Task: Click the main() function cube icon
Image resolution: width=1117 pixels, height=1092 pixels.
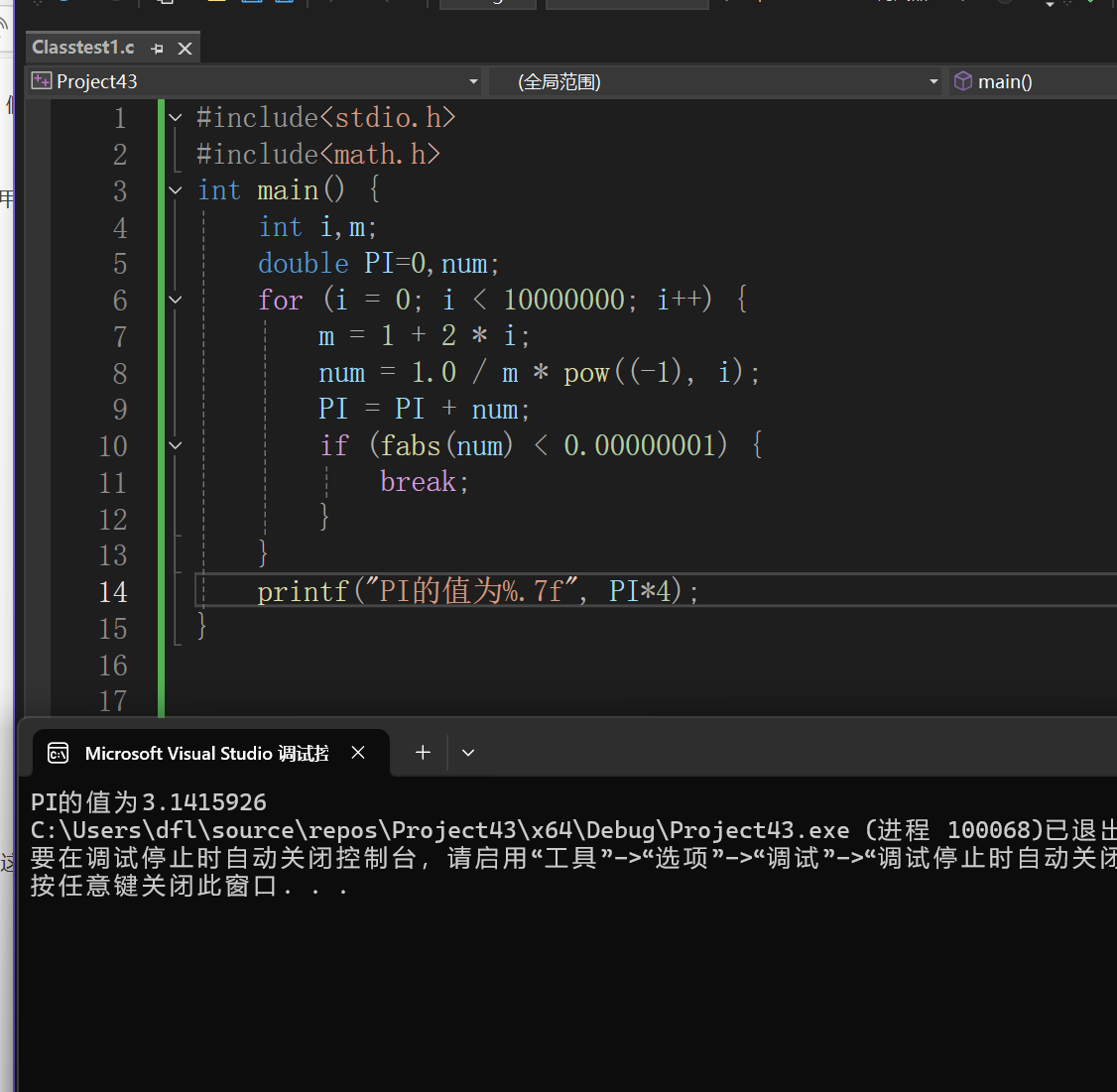Action: [962, 81]
